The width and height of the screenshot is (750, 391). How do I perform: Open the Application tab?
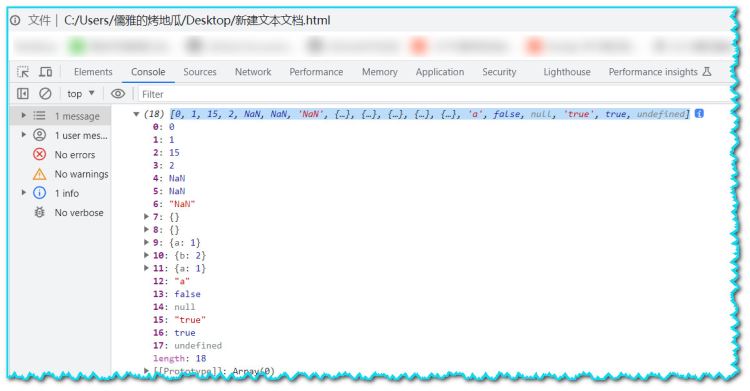440,72
